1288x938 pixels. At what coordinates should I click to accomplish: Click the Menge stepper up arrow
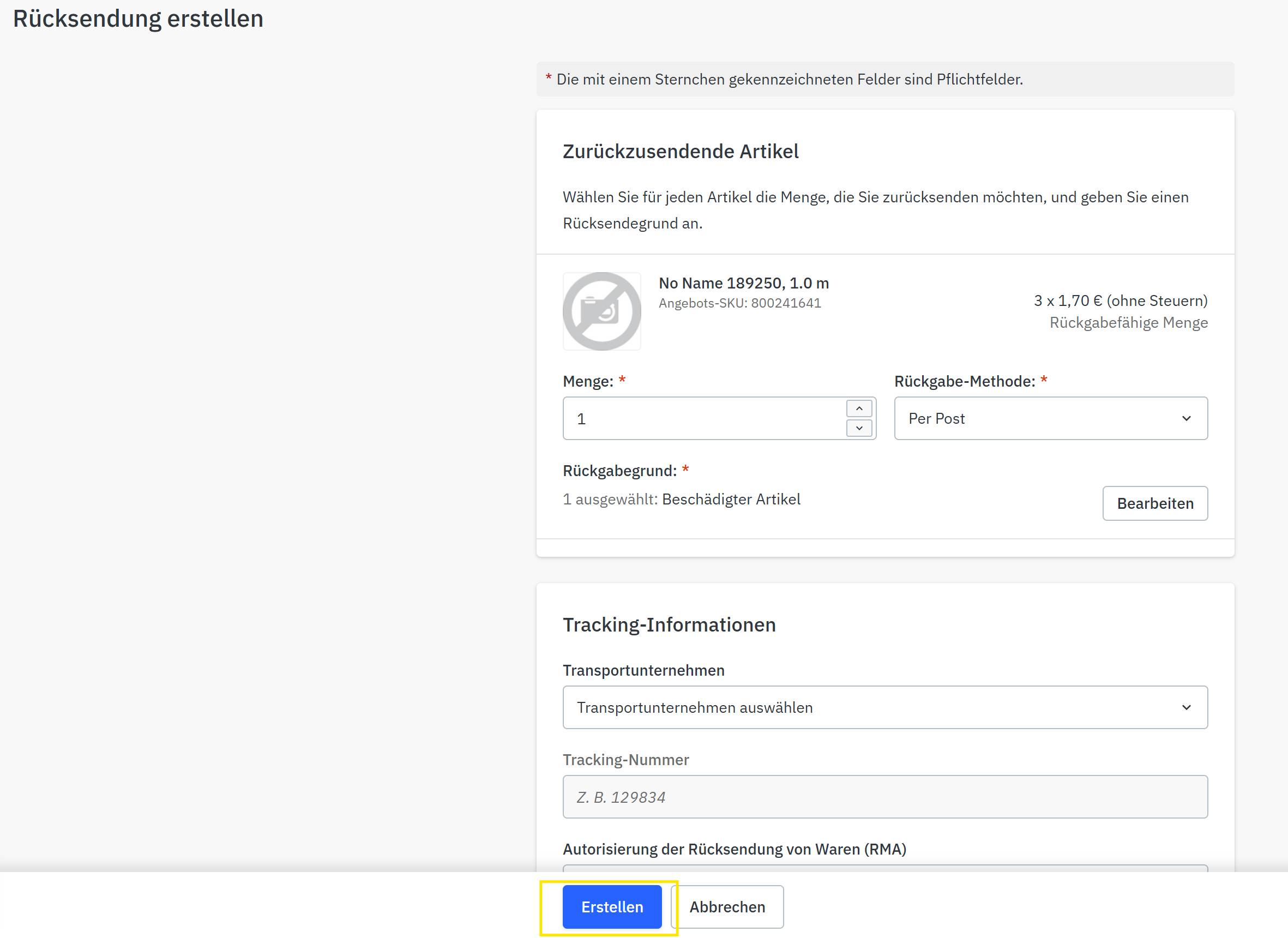(859, 408)
